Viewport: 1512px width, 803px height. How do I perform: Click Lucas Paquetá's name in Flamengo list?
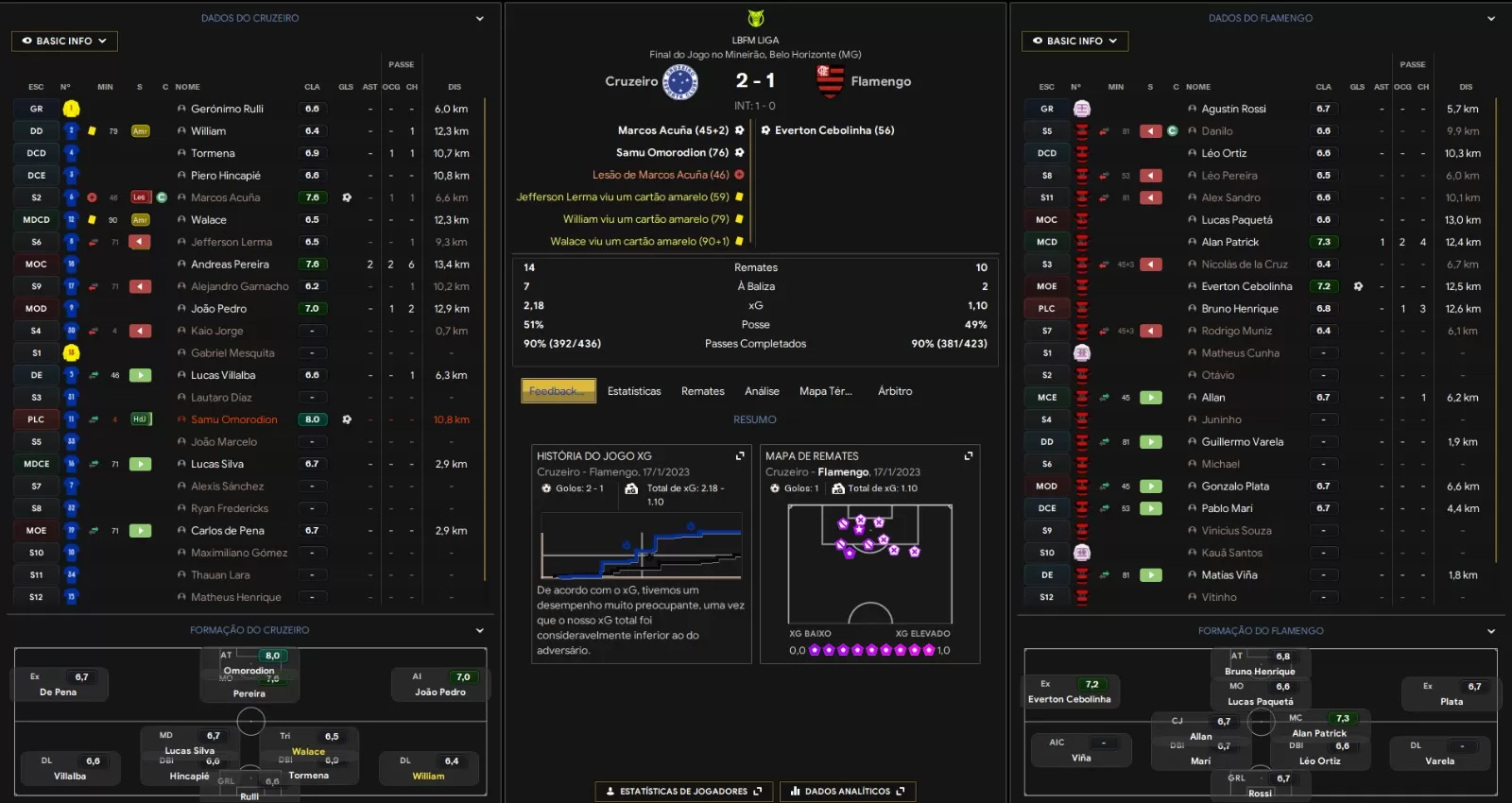1237,220
